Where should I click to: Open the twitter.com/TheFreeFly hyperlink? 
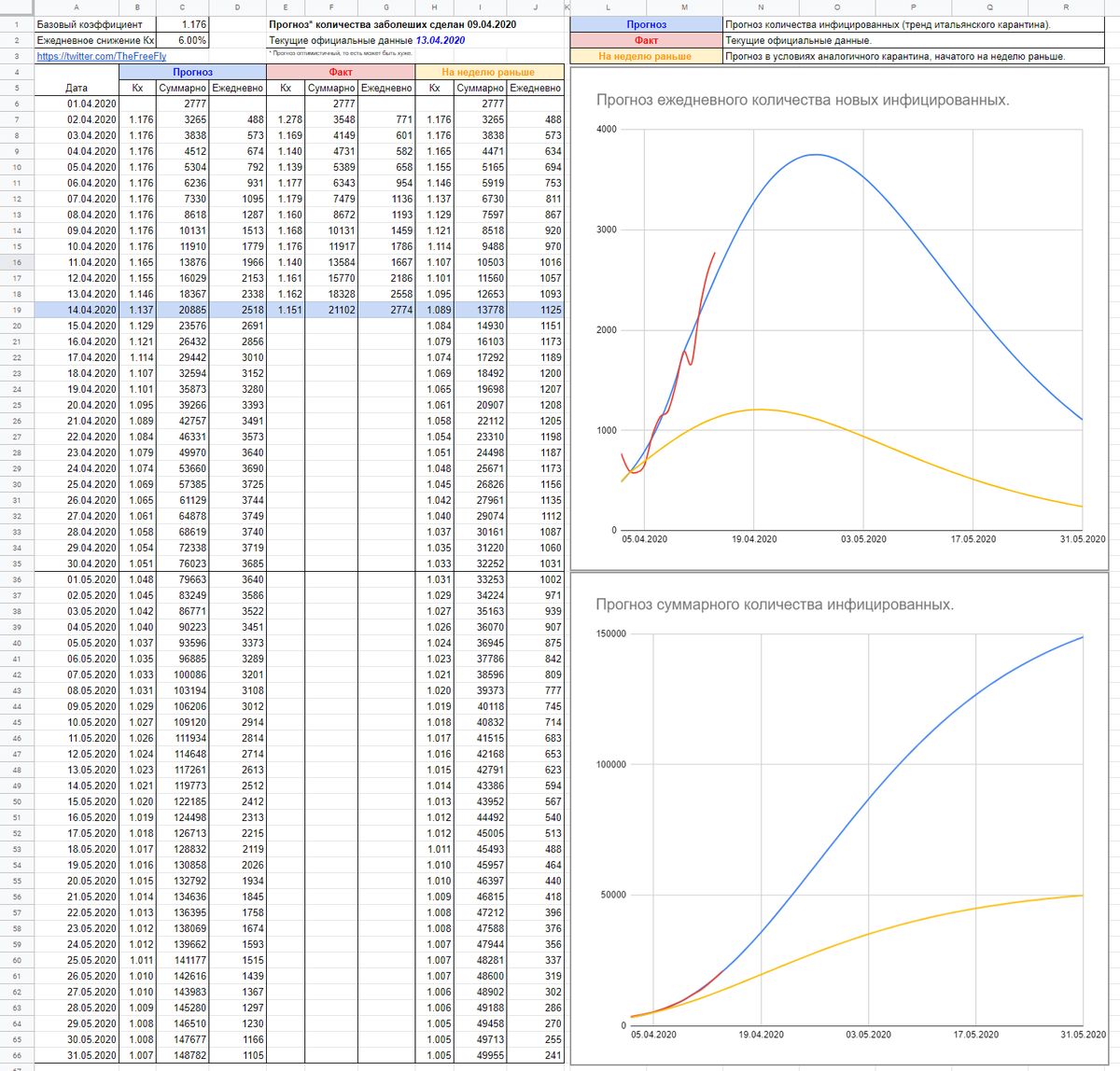click(102, 56)
